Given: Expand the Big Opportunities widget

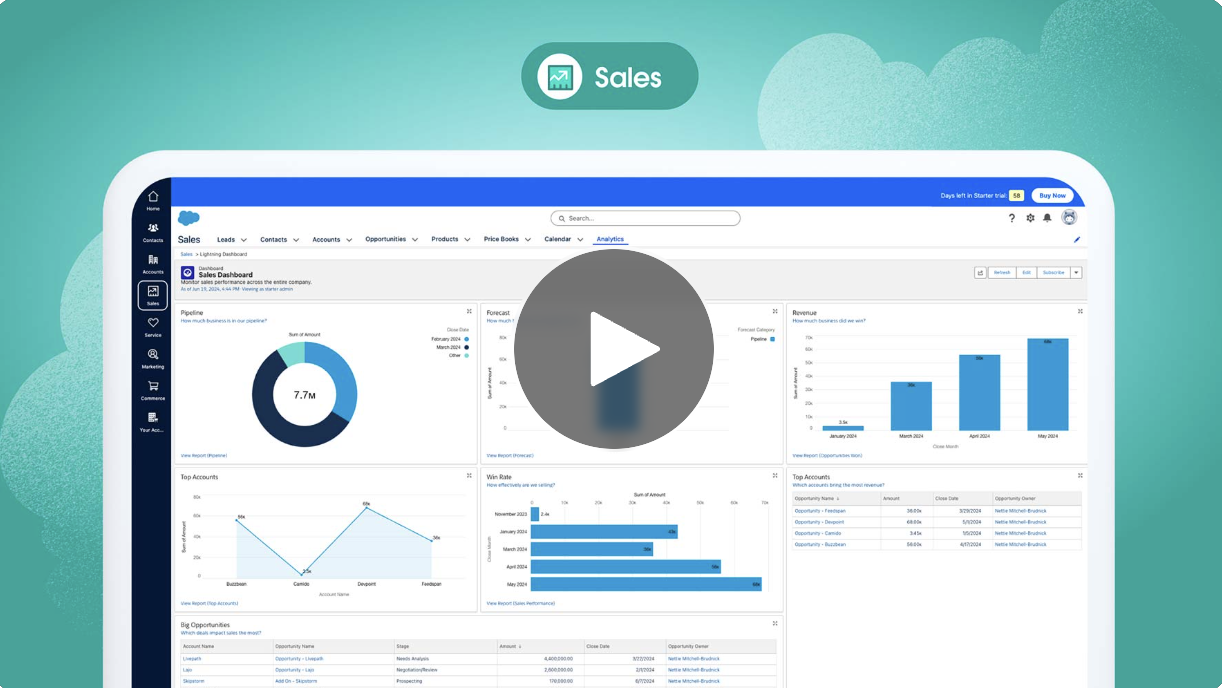Looking at the screenshot, I should point(775,624).
